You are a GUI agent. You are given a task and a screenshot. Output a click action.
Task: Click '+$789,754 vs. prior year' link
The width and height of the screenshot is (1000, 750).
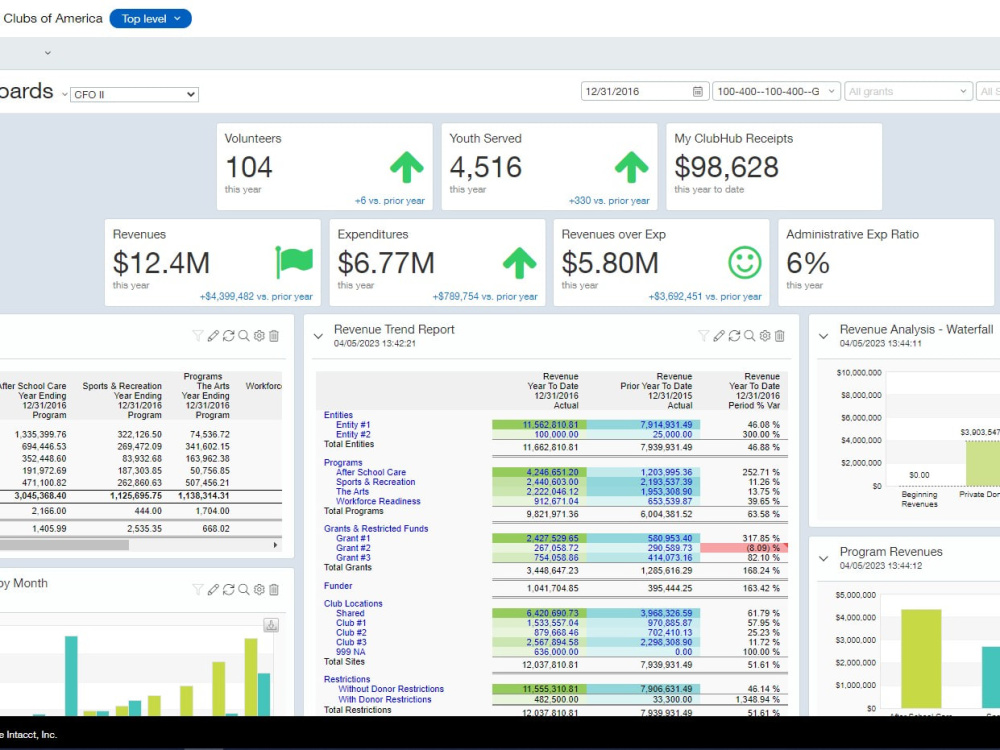tap(485, 297)
